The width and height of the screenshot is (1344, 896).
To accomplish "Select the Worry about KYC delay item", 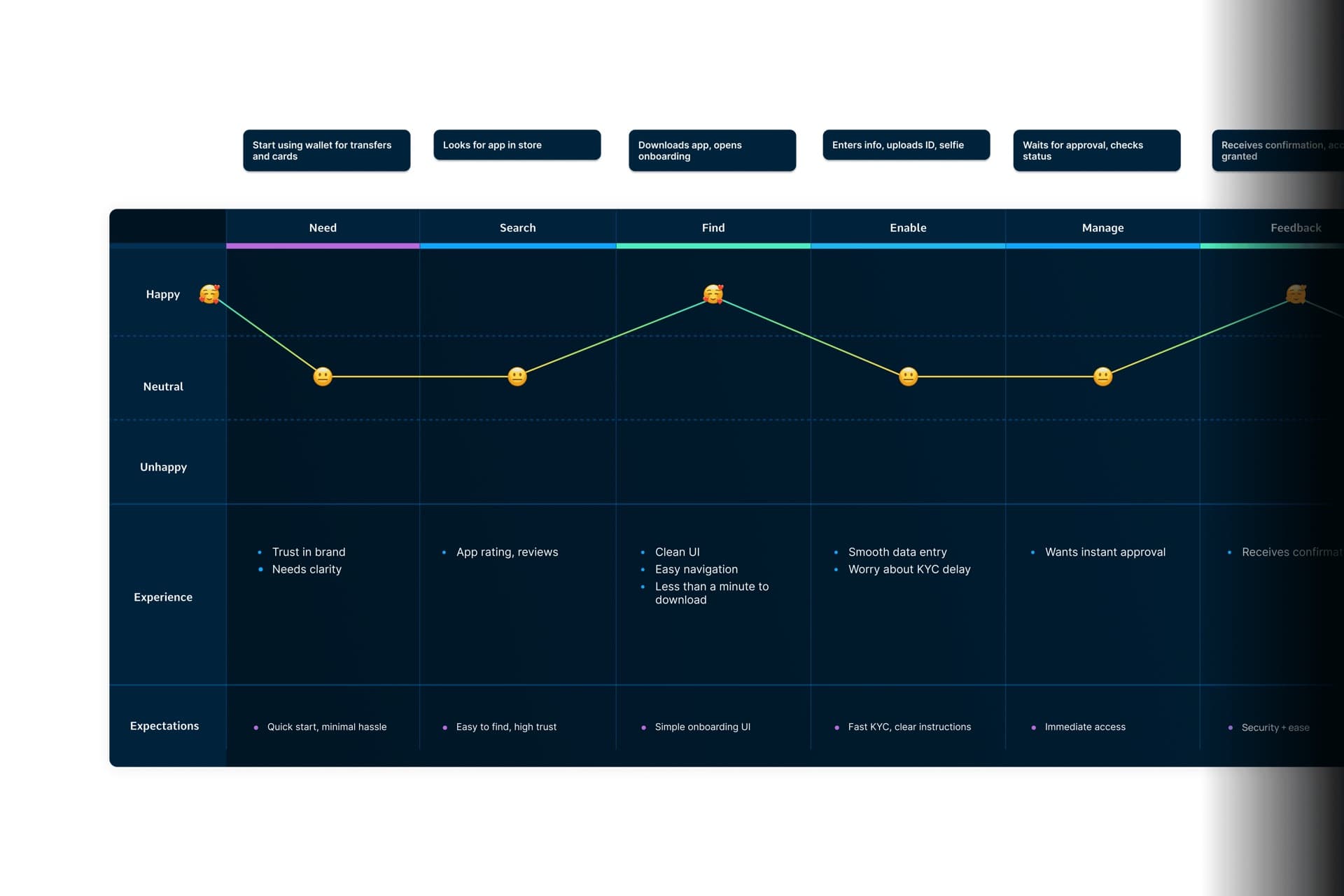I will (909, 569).
